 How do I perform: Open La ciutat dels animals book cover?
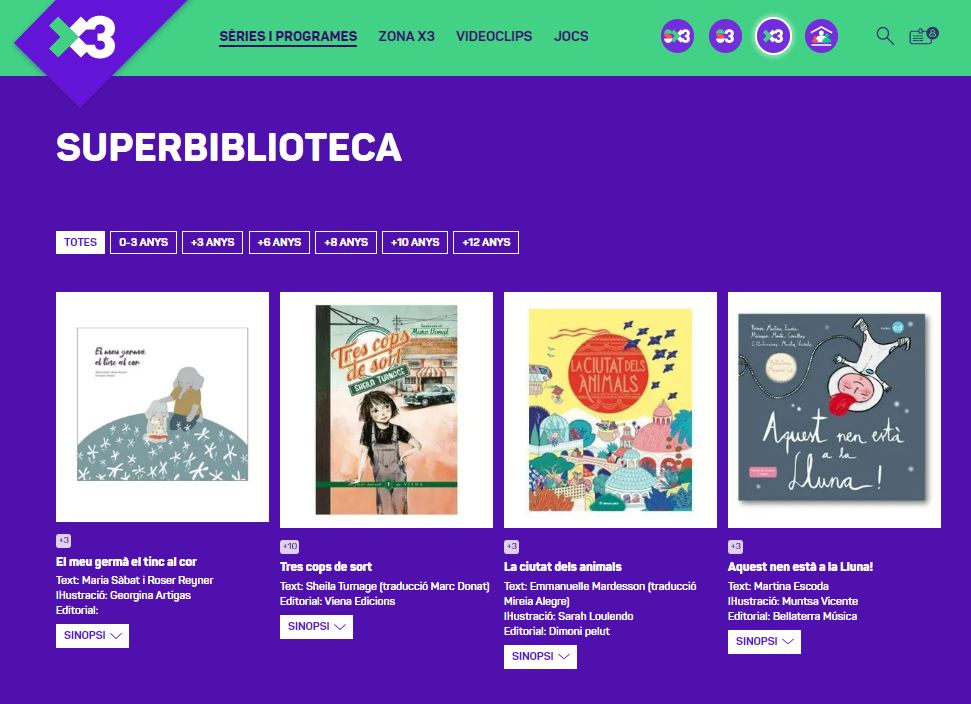[610, 410]
